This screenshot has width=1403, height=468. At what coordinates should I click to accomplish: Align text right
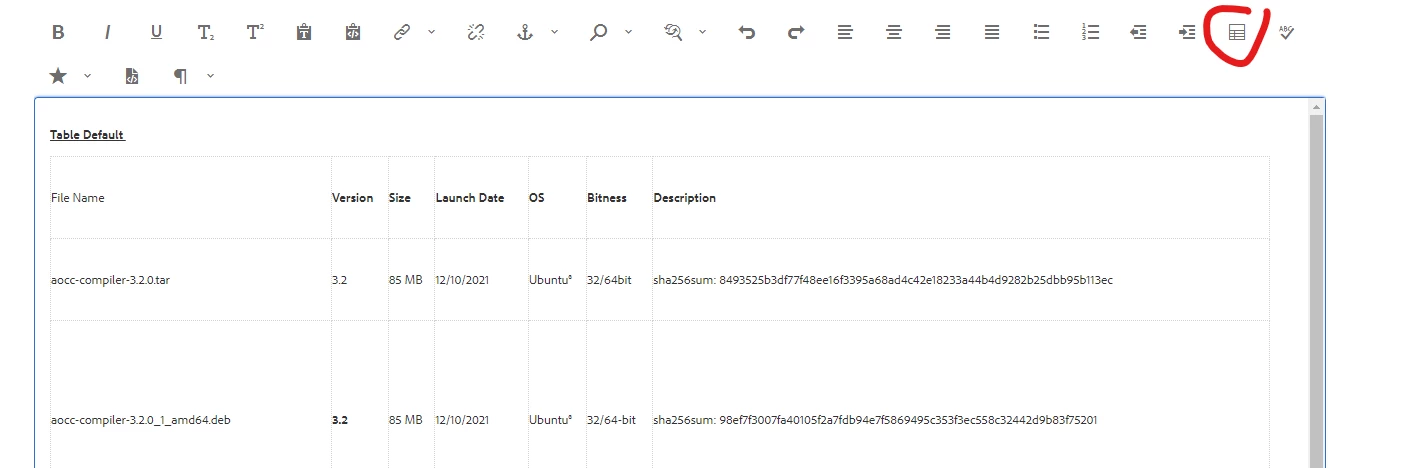click(x=943, y=32)
